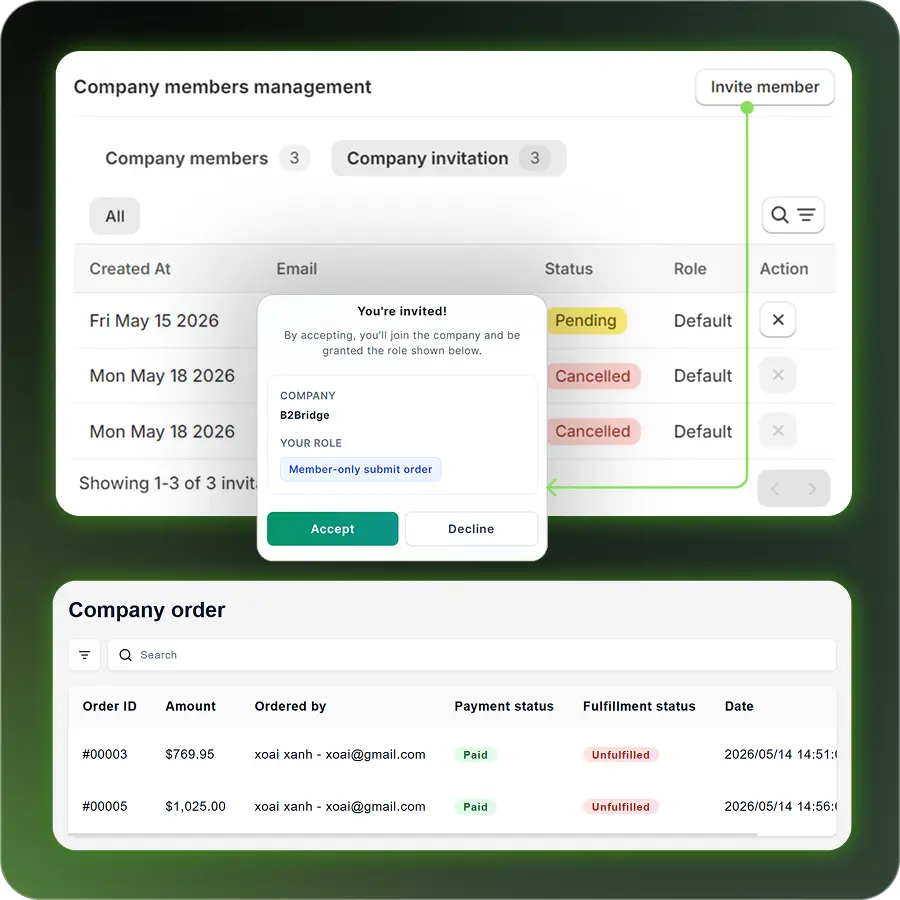Click Paid badge for order #00005
Image resolution: width=900 pixels, height=900 pixels.
[x=475, y=807]
